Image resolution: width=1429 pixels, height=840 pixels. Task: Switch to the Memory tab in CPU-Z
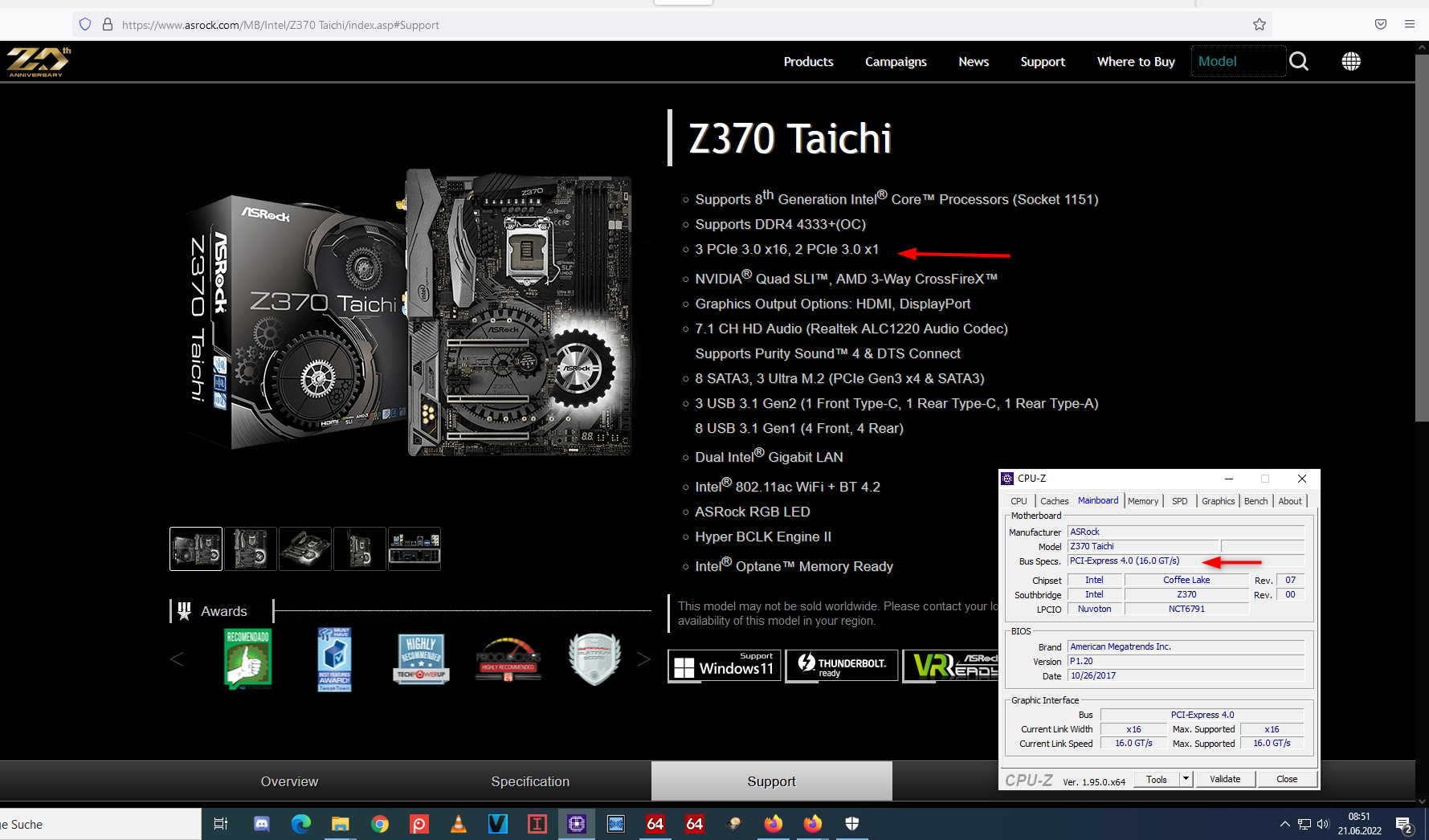(x=1142, y=501)
